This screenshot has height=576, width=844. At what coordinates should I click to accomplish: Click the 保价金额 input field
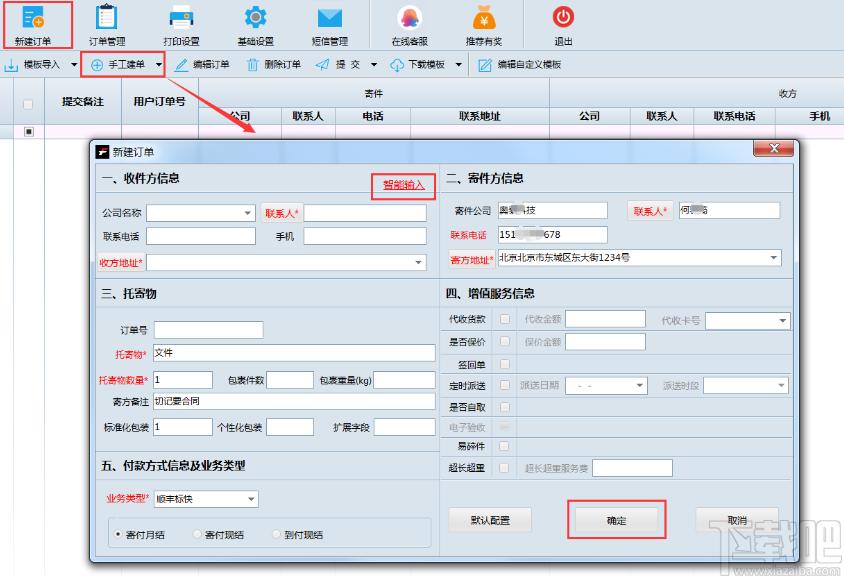point(606,342)
